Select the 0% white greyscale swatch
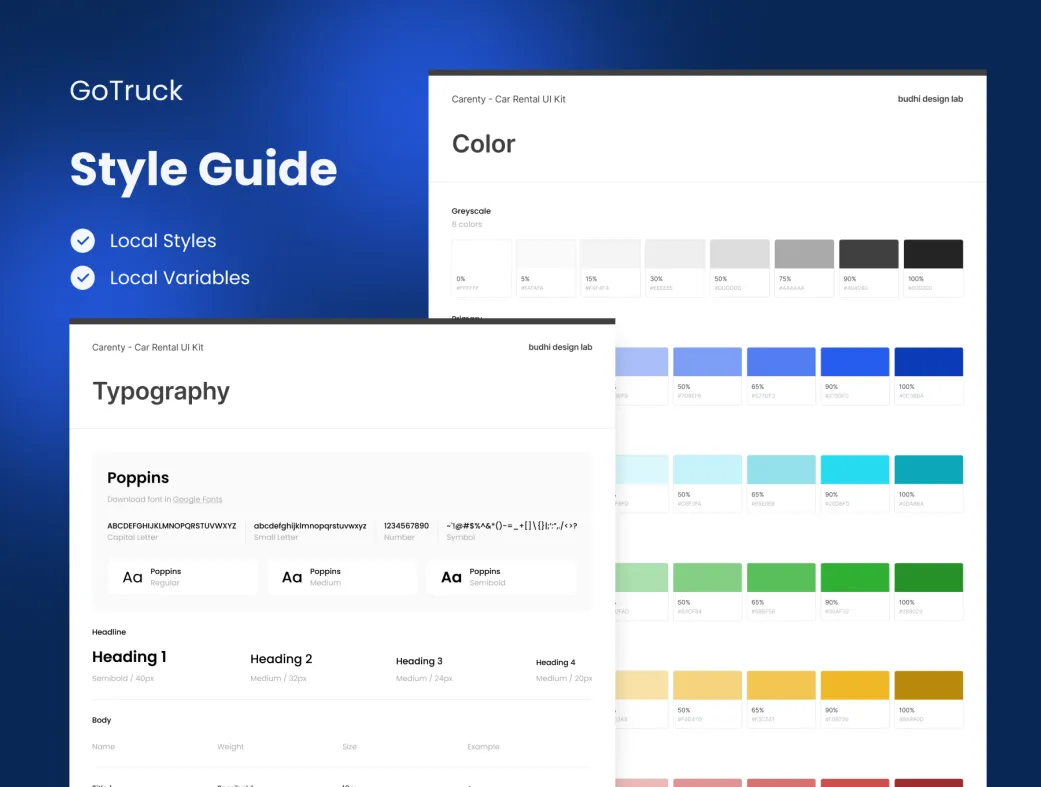This screenshot has height=787, width=1041. (x=481, y=254)
